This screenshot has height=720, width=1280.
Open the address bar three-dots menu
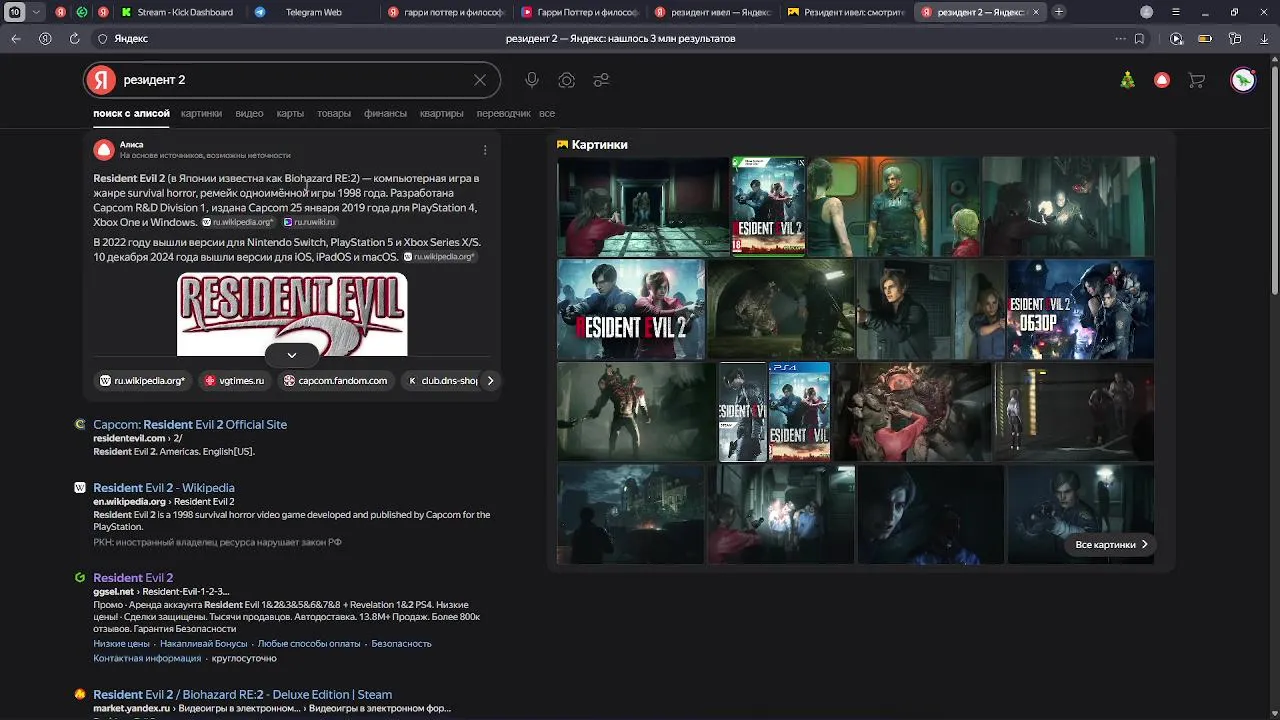coord(1120,38)
